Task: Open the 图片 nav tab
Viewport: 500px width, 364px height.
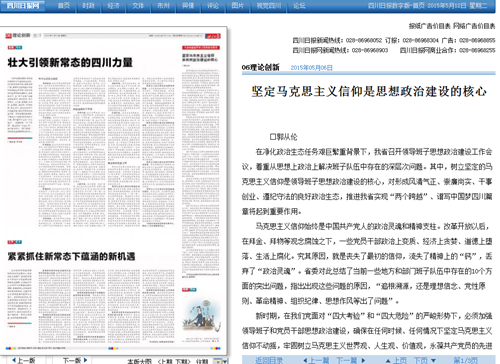Action: pos(237,6)
